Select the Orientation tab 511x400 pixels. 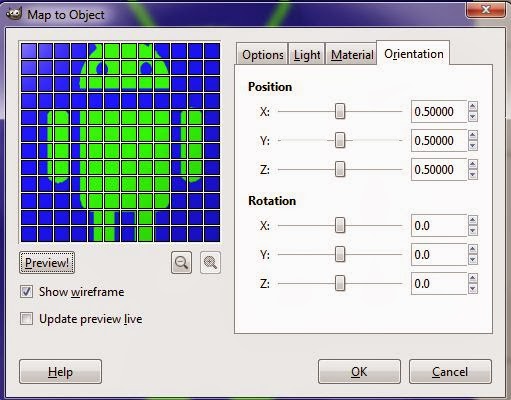(x=413, y=53)
